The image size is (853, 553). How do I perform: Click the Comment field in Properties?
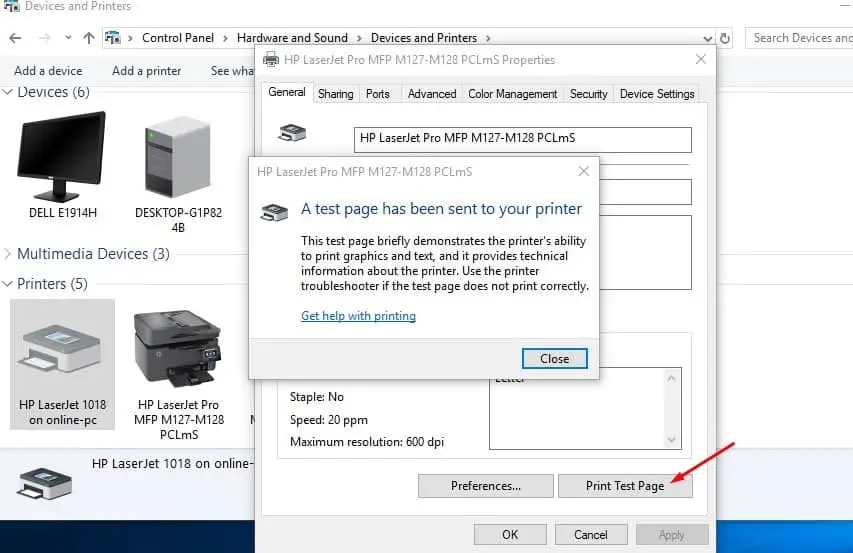[x=645, y=253]
